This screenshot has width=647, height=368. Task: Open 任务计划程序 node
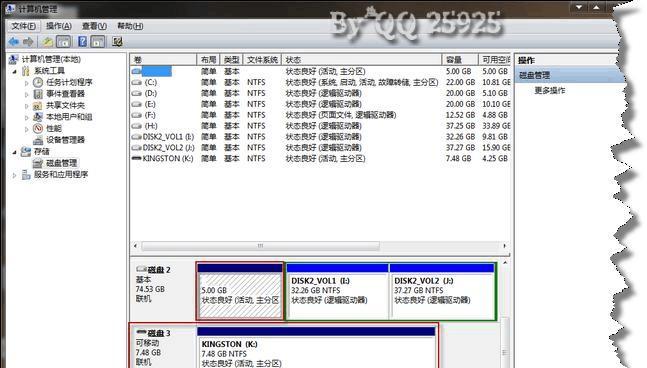tap(69, 82)
